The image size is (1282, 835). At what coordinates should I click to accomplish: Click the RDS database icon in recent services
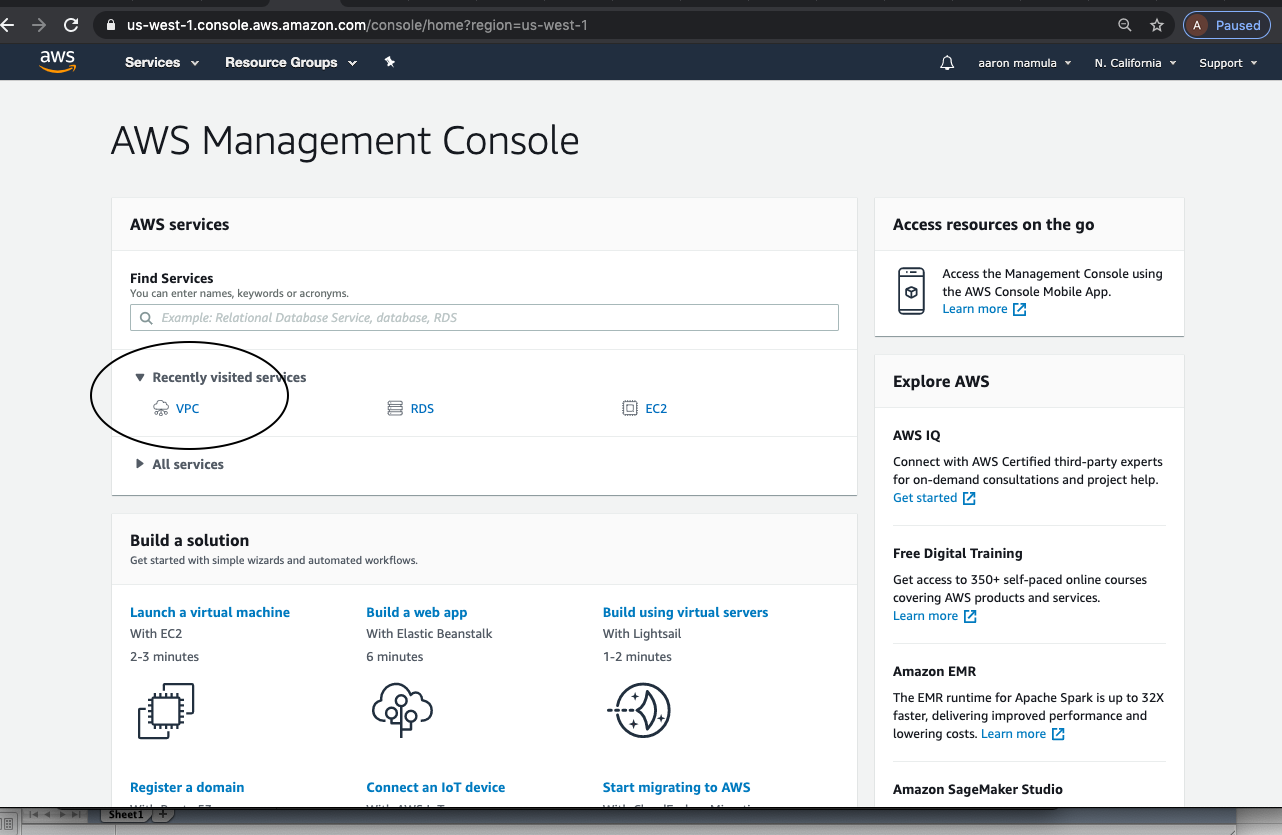point(395,408)
